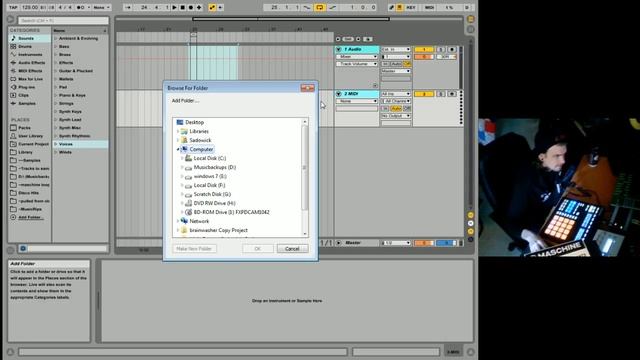Click the transport Stop button
This screenshot has width=640, height=360.
click(182, 7)
